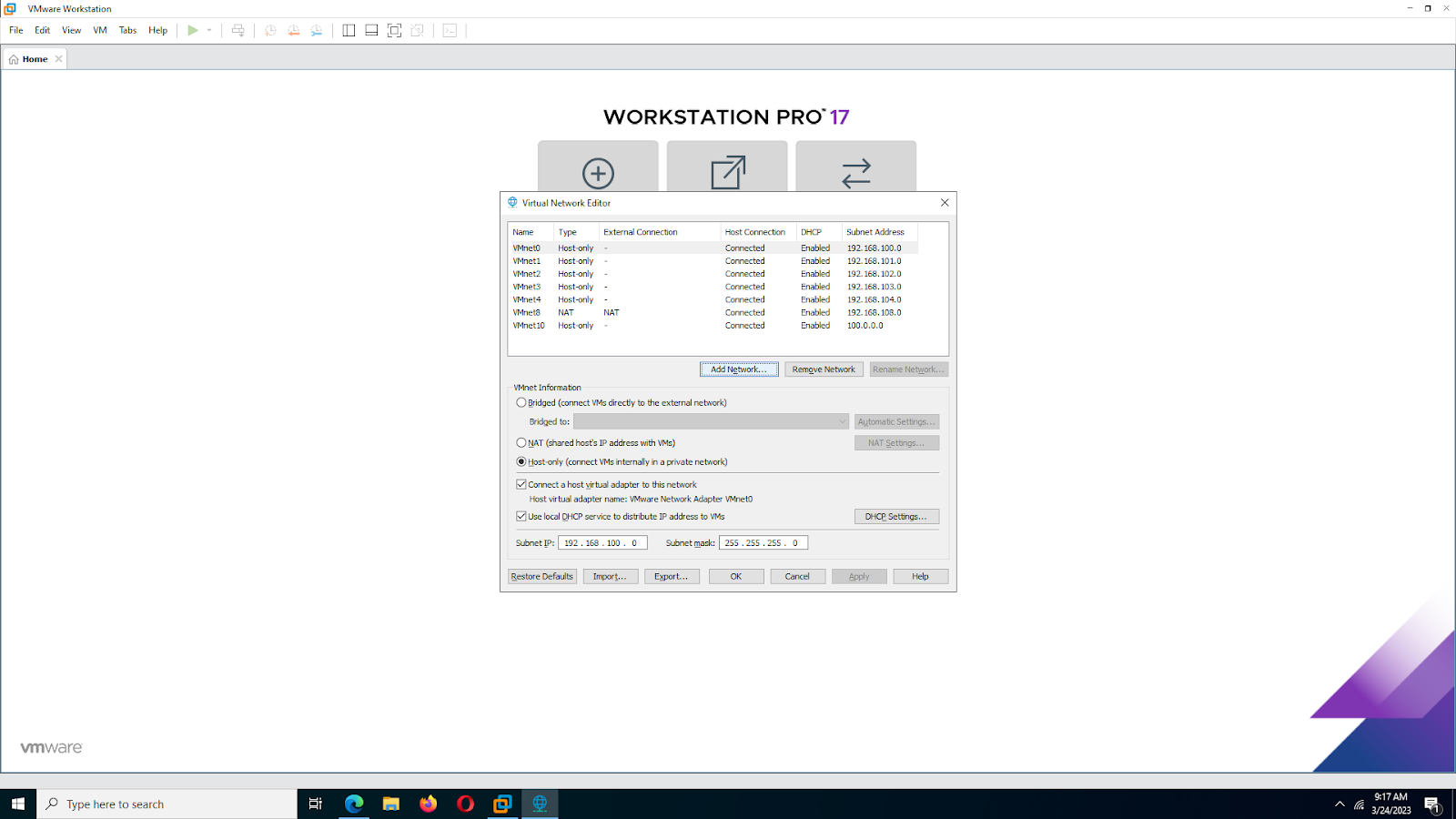The image size is (1456, 819).
Task: Open the File menu
Action: 16,30
